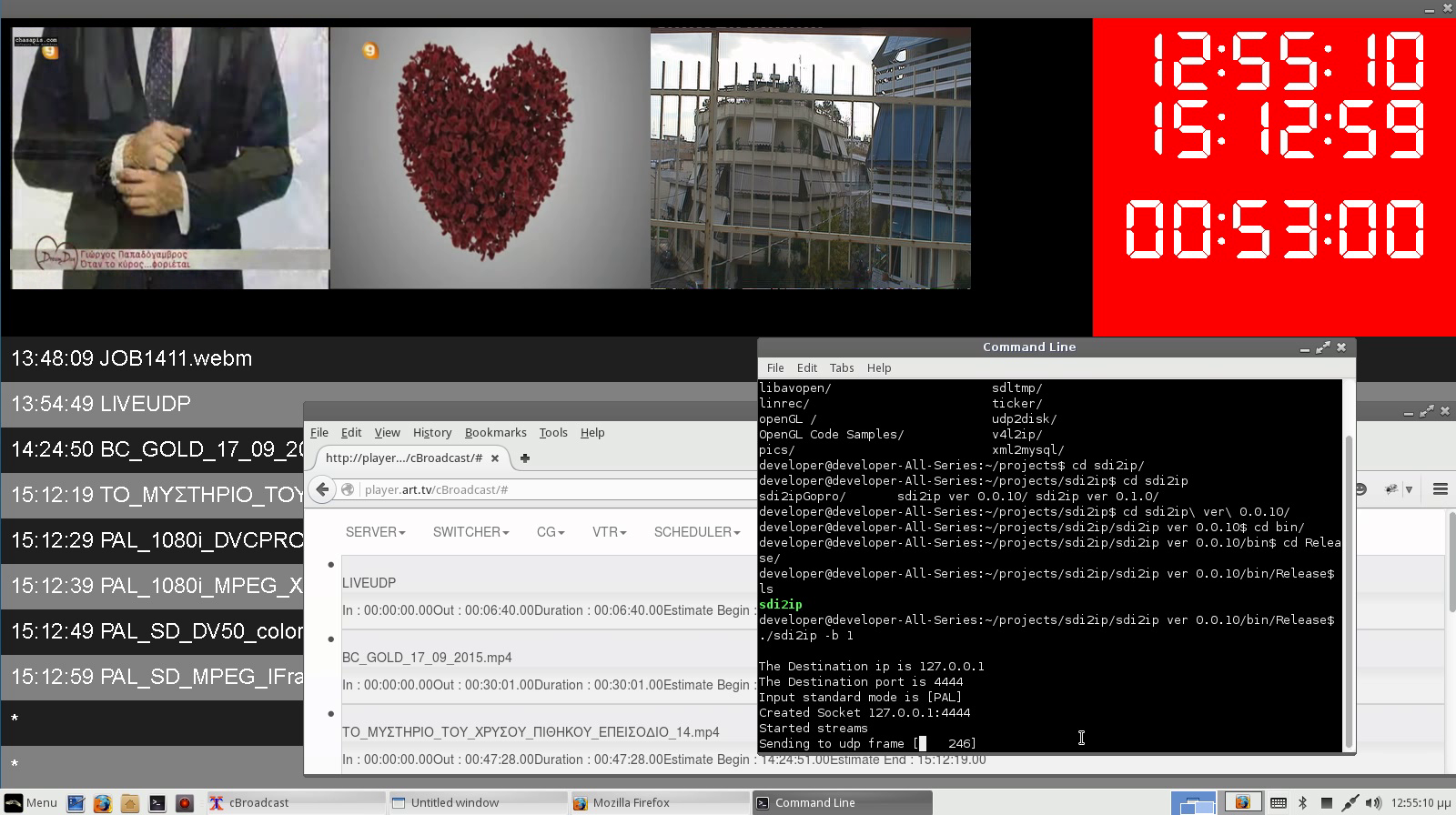Select the 15:12:19 TO_ΜΥΣΤΗΡΙΟ schedule row
The image size is (1456, 815).
click(x=151, y=495)
